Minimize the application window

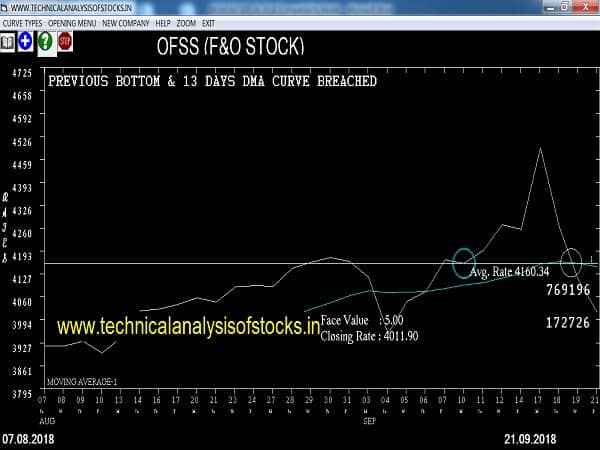[549, 7]
